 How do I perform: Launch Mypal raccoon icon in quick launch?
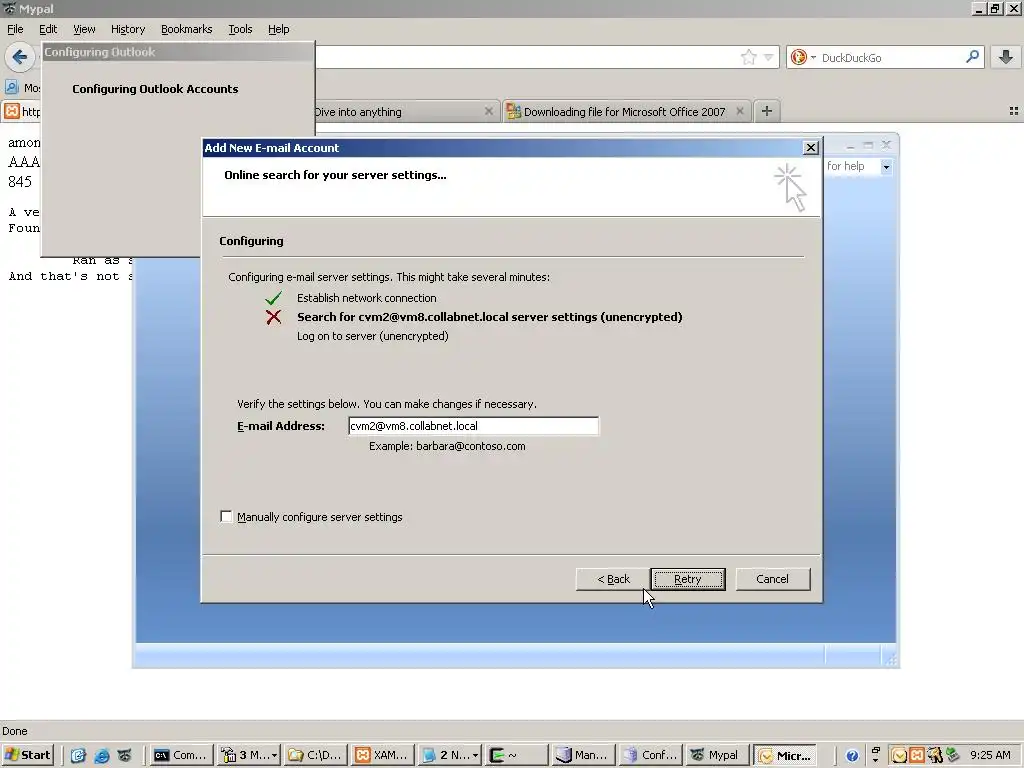coord(125,756)
